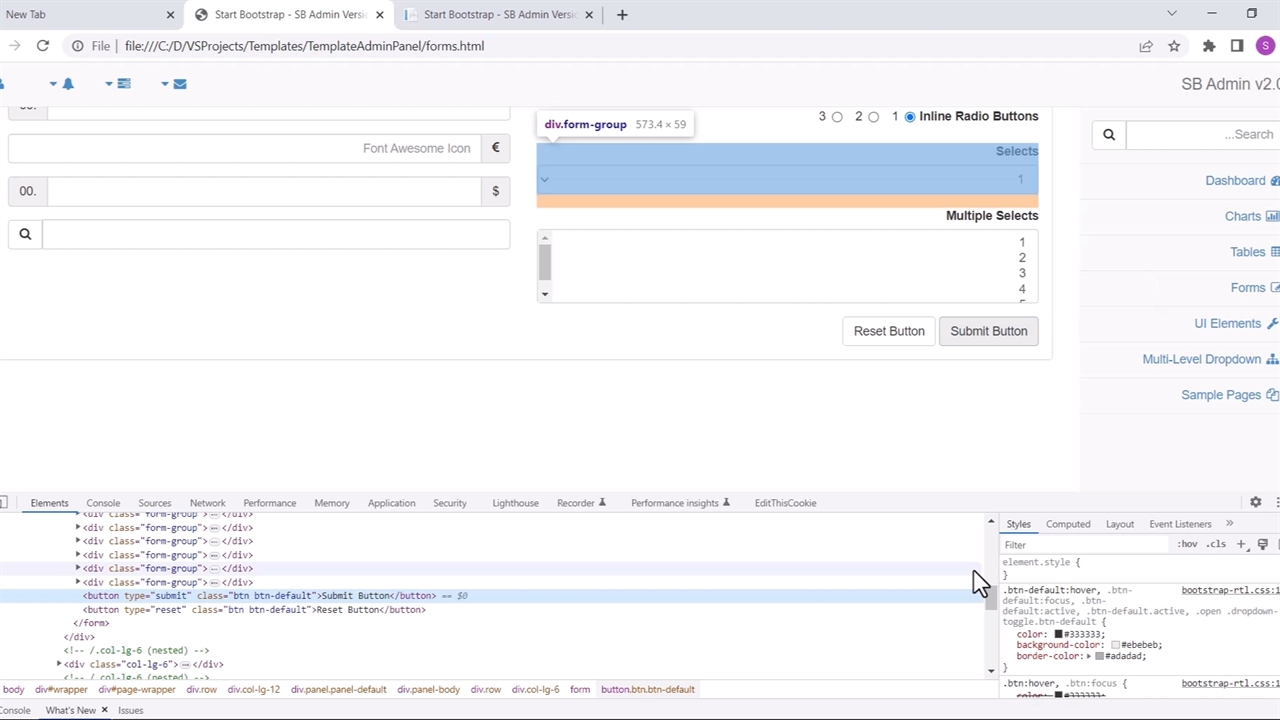The width and height of the screenshot is (1280, 720).
Task: Click the tasks list icon in navbar
Action: [x=123, y=84]
